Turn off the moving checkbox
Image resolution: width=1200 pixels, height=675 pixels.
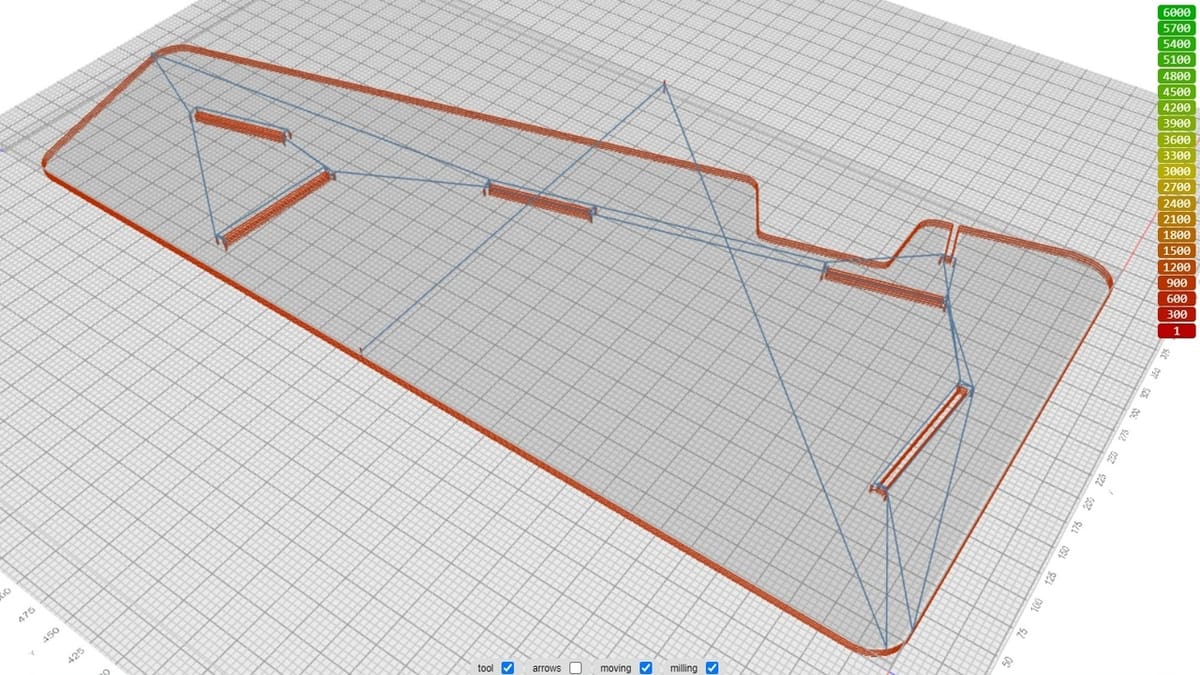646,667
